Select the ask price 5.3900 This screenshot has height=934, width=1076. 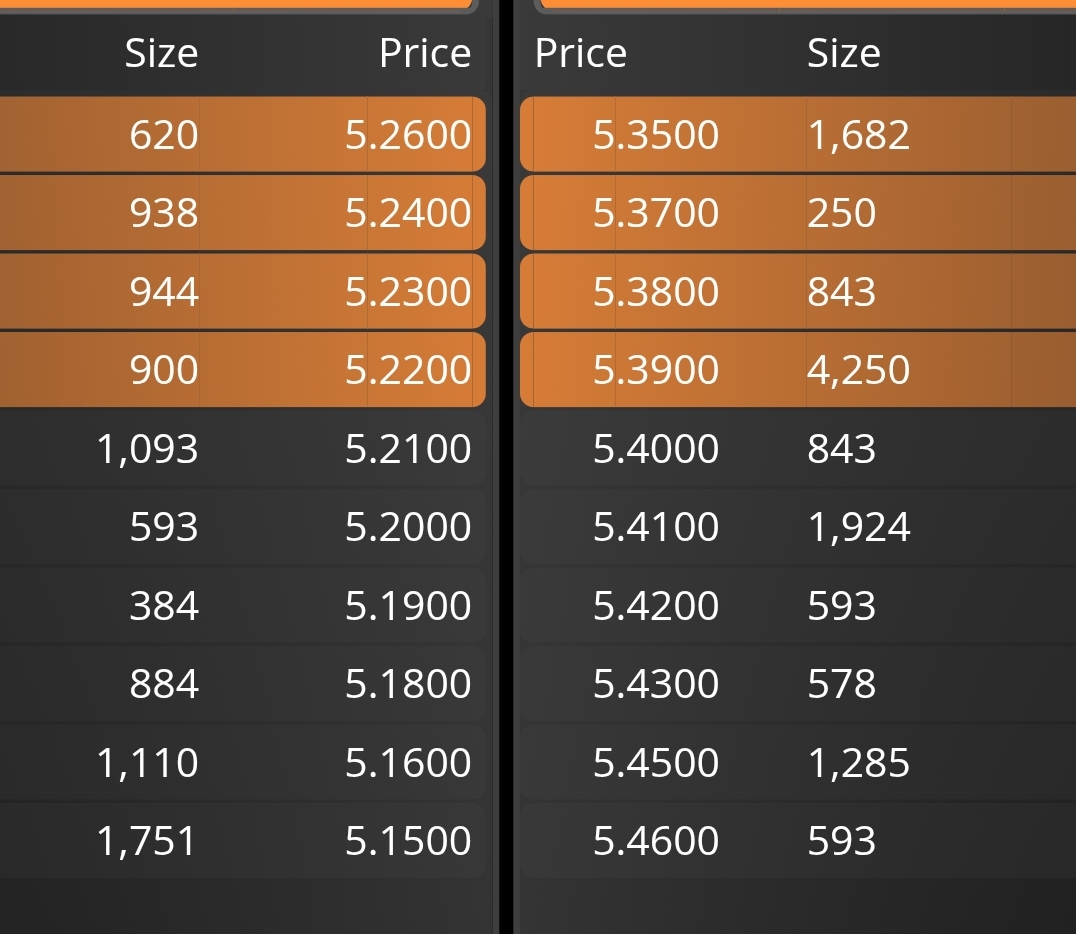point(656,370)
